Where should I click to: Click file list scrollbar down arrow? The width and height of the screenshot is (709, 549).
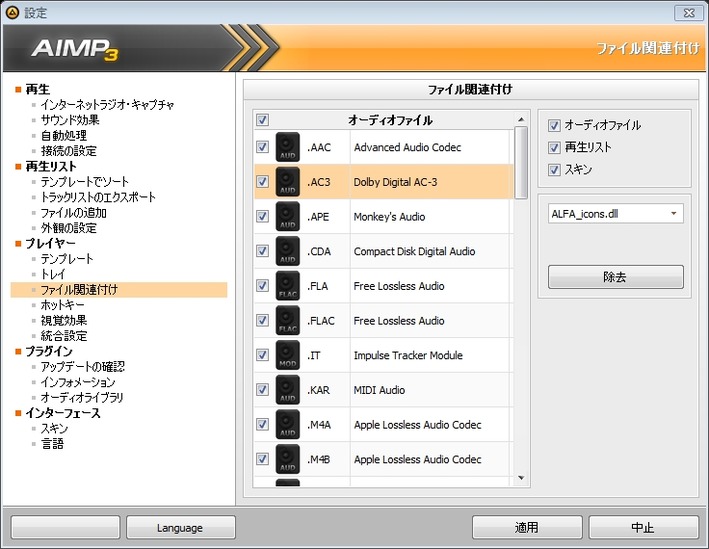(x=521, y=478)
